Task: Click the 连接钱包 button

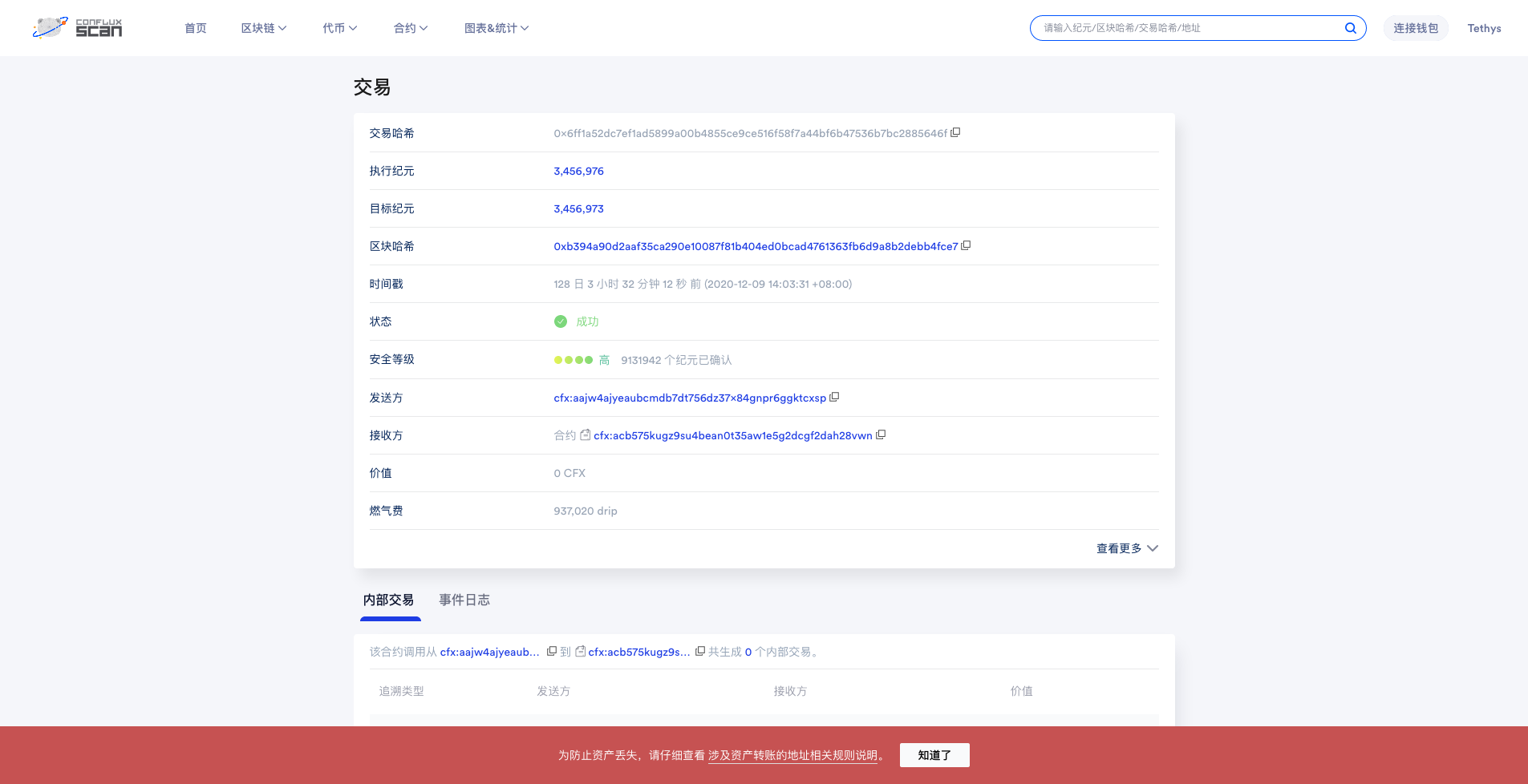Action: [x=1415, y=28]
